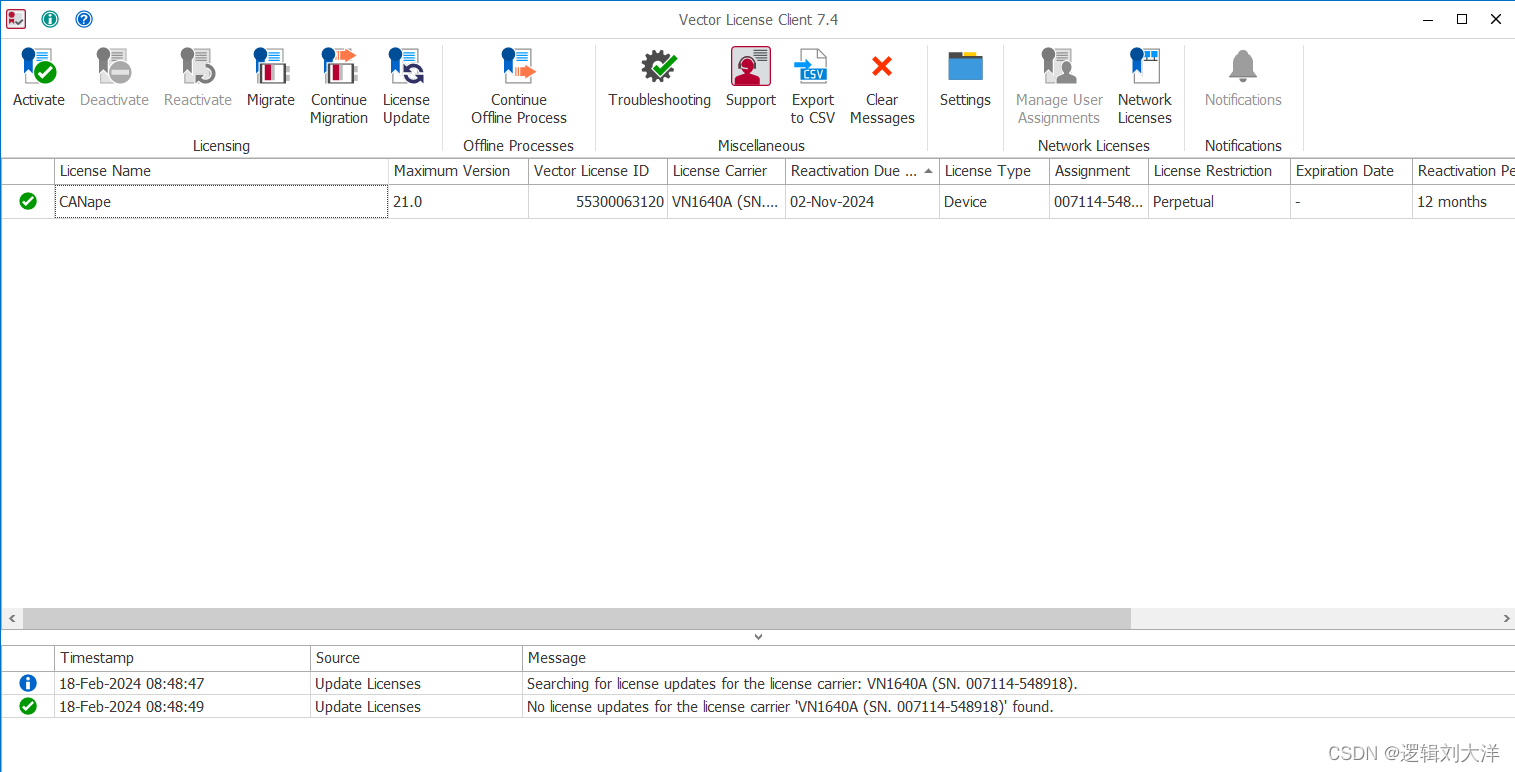
Task: Open Network Licenses
Action: tap(1145, 86)
